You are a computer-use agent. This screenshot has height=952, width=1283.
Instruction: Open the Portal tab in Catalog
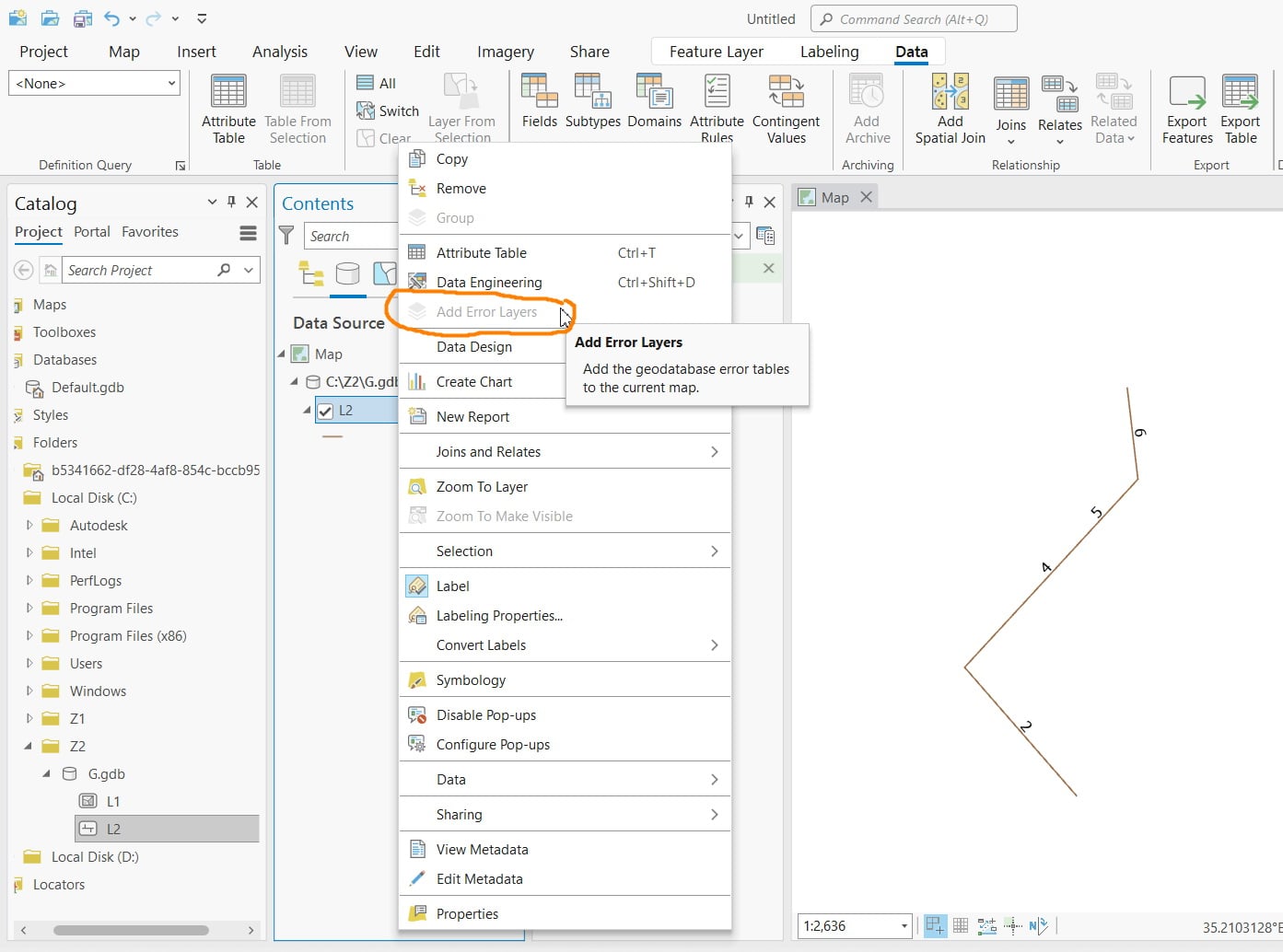coord(92,232)
